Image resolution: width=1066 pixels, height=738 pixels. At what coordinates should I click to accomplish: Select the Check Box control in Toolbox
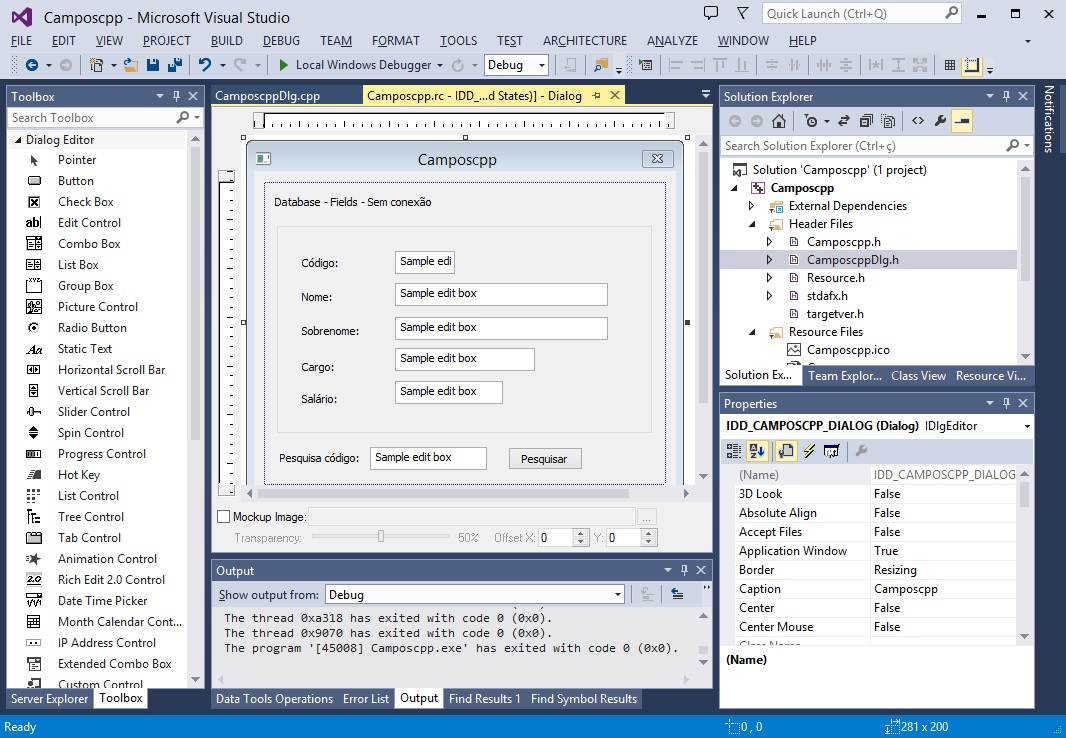(85, 202)
